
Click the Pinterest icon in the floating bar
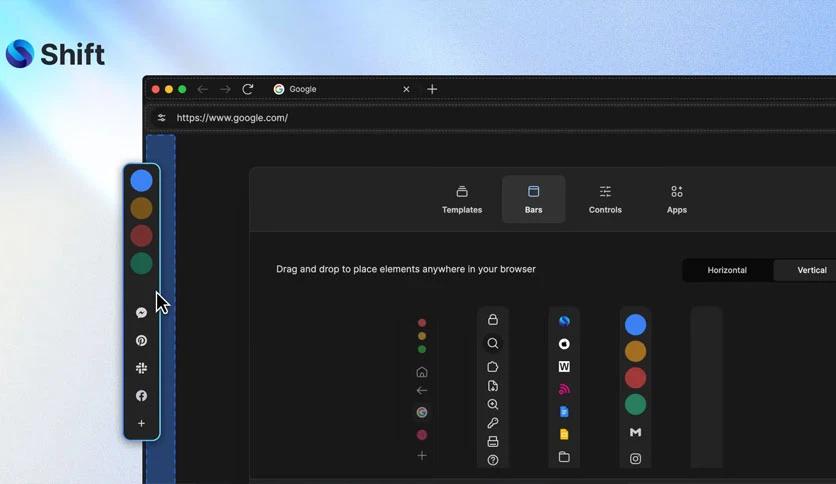click(x=141, y=341)
